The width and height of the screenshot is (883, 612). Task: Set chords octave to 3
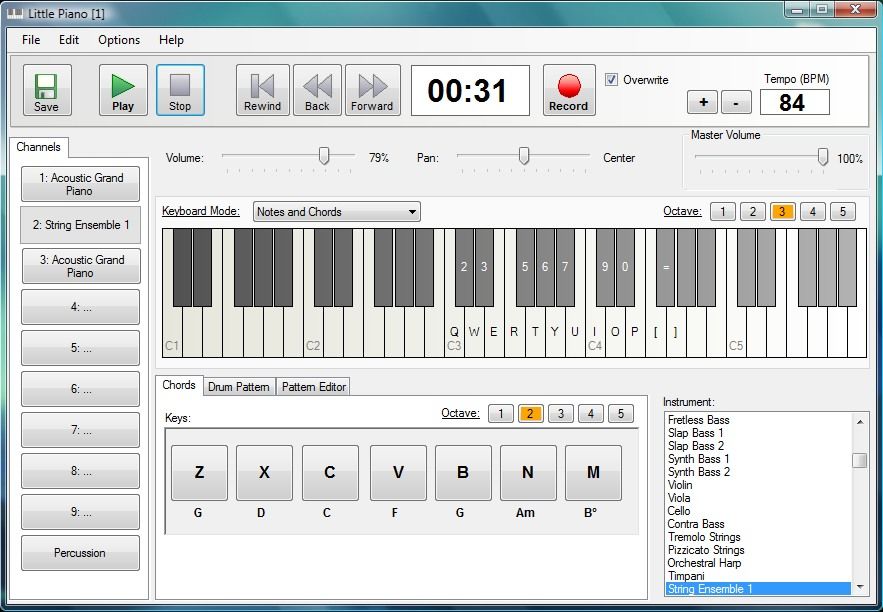[561, 414]
